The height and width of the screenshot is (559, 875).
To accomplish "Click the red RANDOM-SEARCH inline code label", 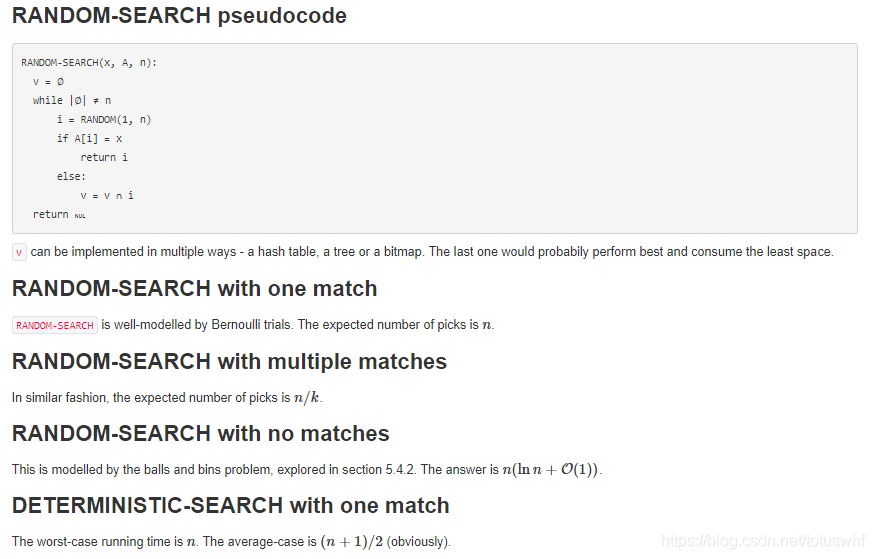I will [x=55, y=325].
